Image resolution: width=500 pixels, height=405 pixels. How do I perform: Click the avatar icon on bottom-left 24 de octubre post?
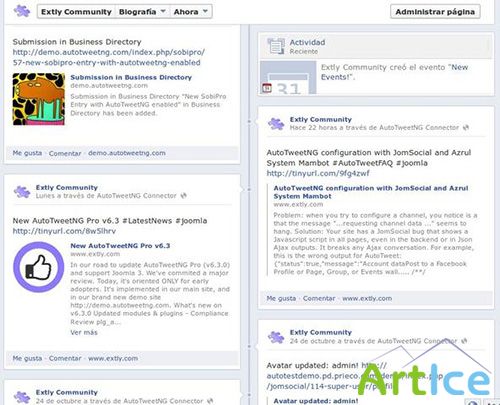point(22,397)
